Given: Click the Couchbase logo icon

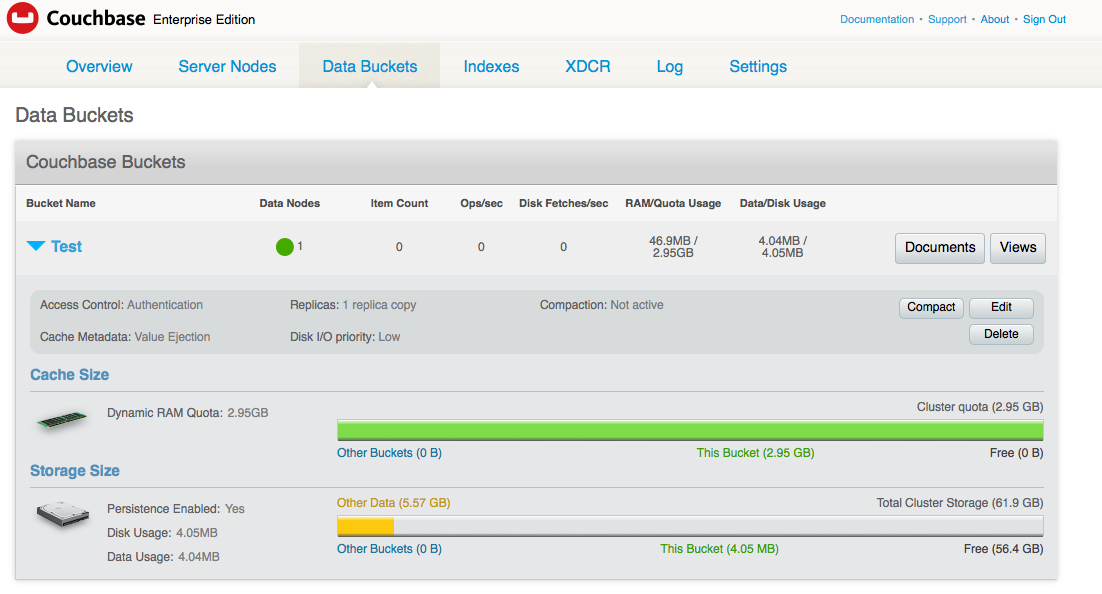Looking at the screenshot, I should tap(22, 18).
